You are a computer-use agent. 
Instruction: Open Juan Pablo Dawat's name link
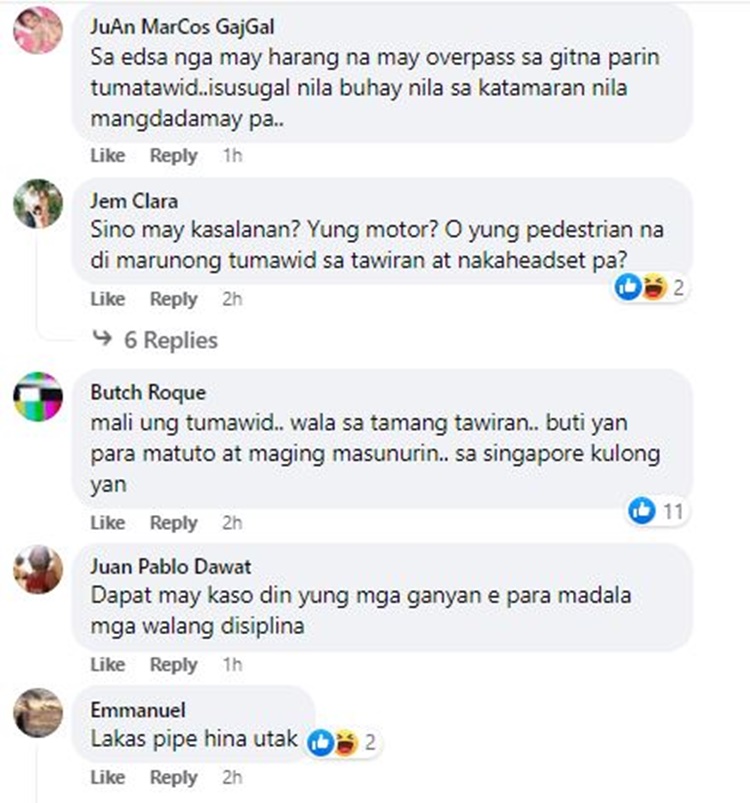click(x=171, y=566)
